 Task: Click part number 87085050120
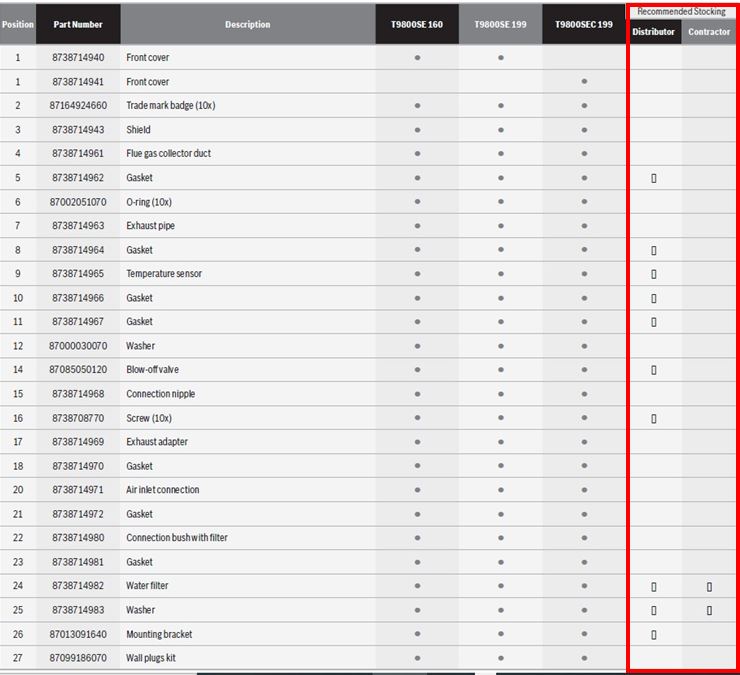[78, 370]
